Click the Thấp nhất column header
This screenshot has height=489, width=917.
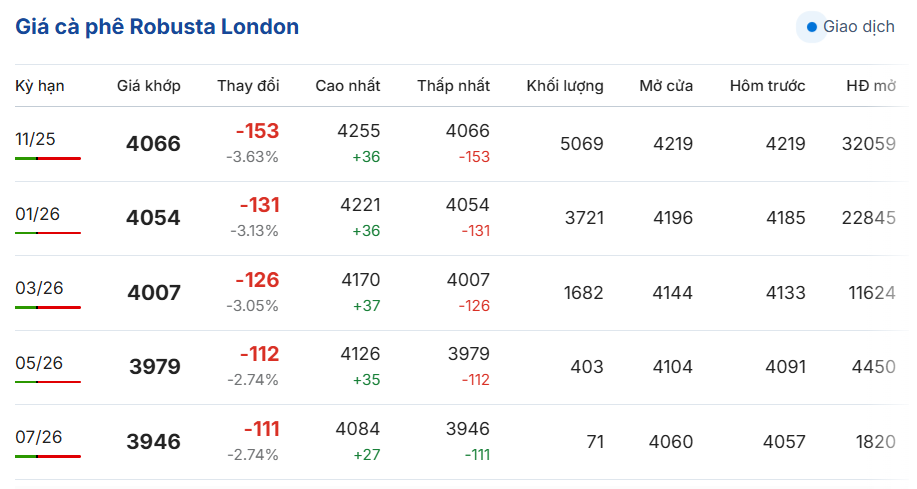(x=453, y=86)
